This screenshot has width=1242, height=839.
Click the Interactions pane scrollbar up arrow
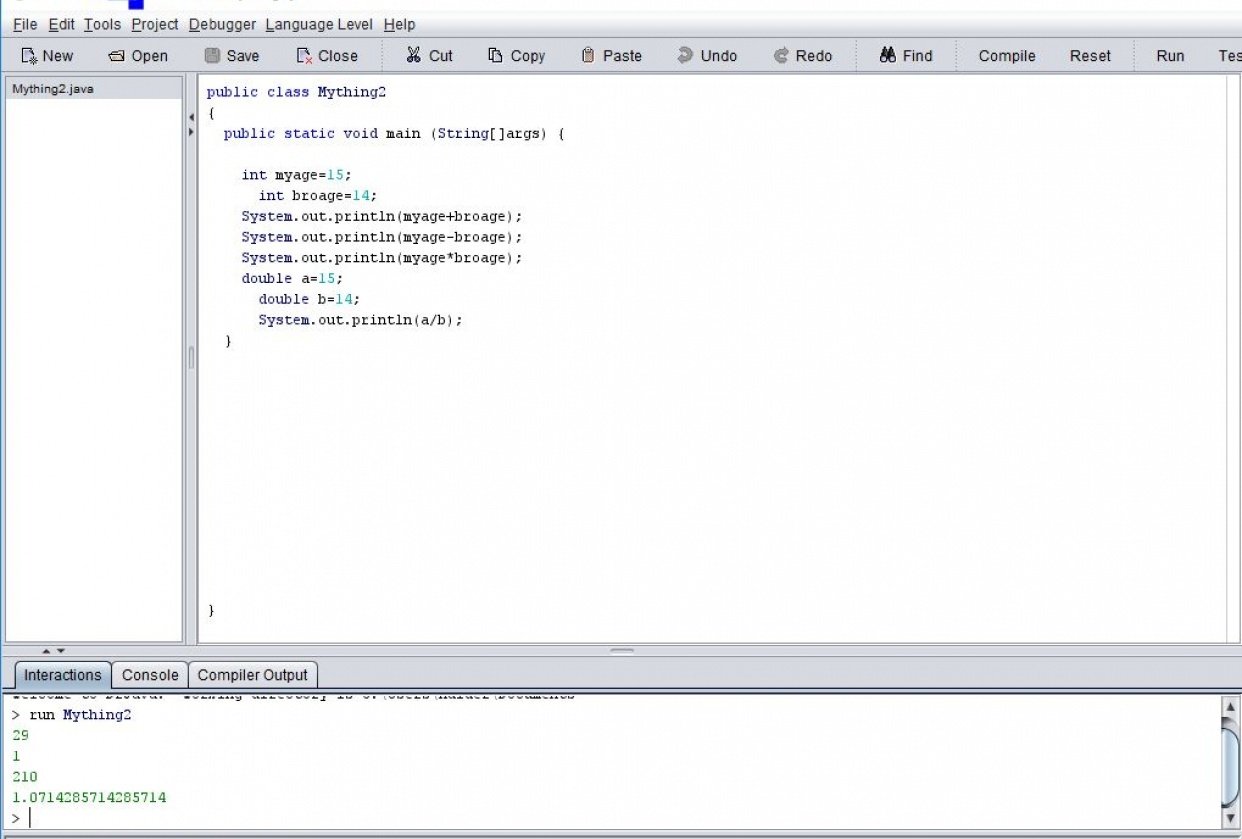pos(1230,707)
